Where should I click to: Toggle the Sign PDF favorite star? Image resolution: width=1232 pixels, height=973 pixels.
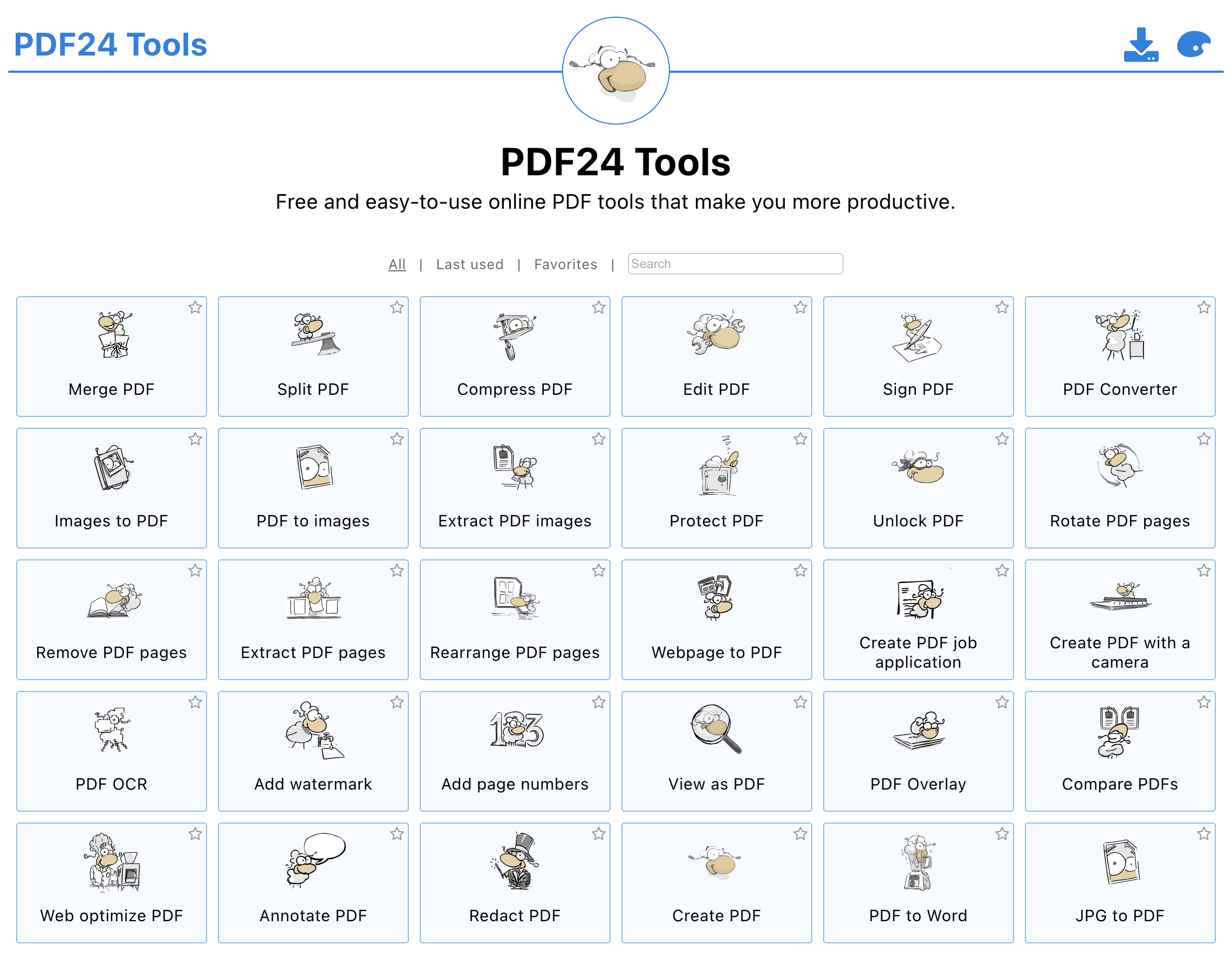pos(1002,307)
